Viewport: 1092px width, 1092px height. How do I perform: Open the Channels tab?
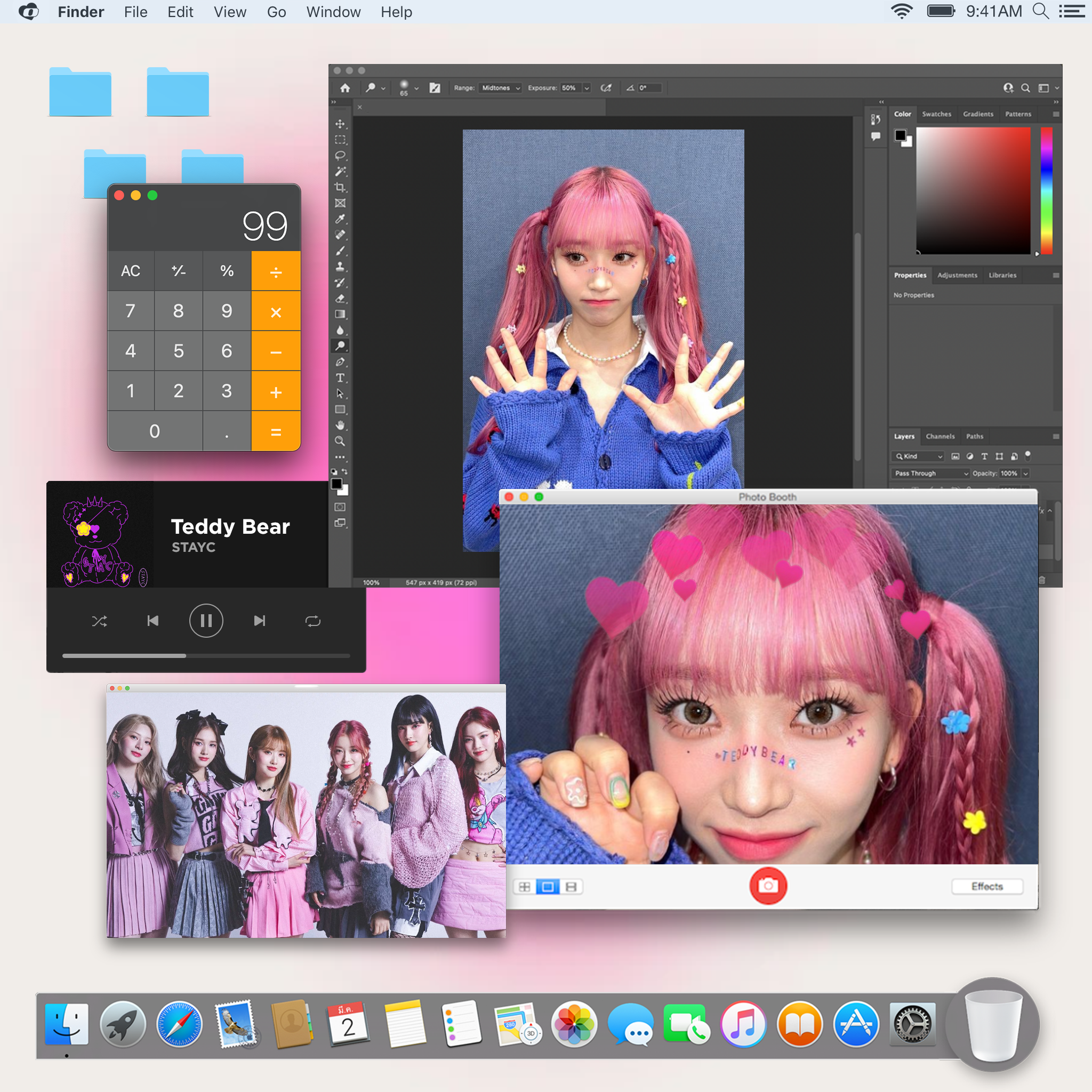click(940, 436)
